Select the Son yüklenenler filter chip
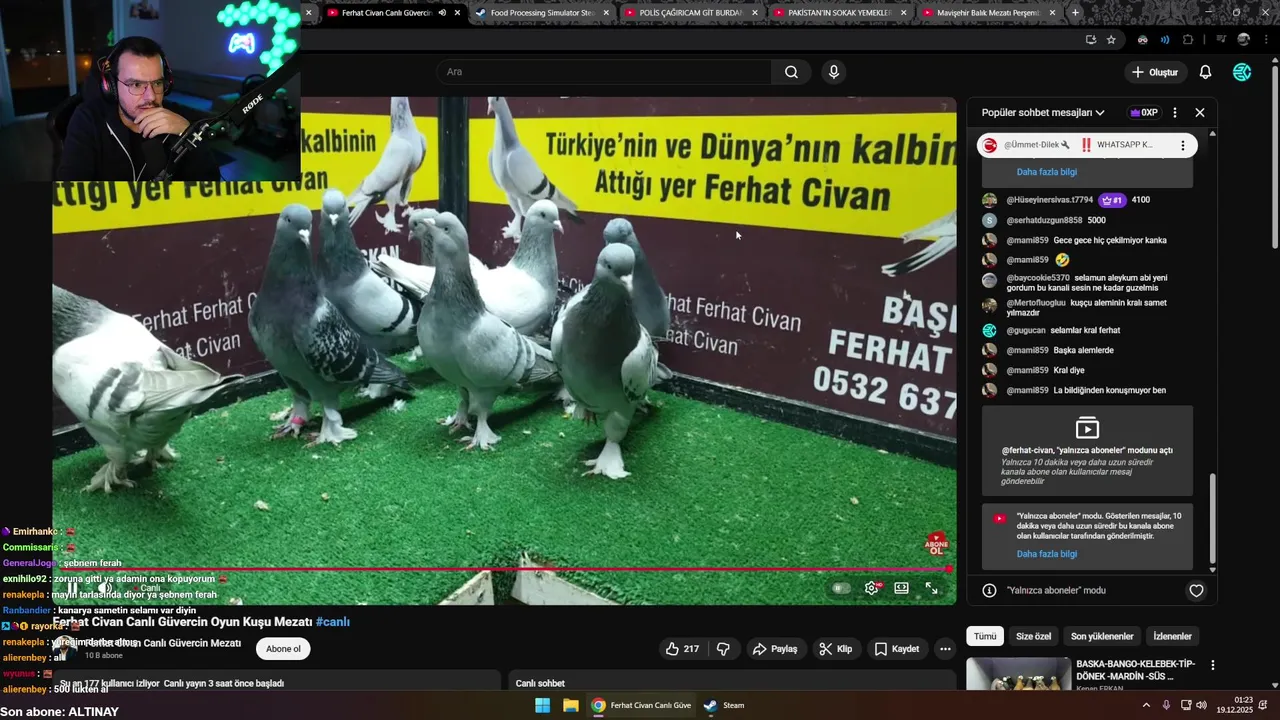Image resolution: width=1280 pixels, height=720 pixels. tap(1102, 636)
